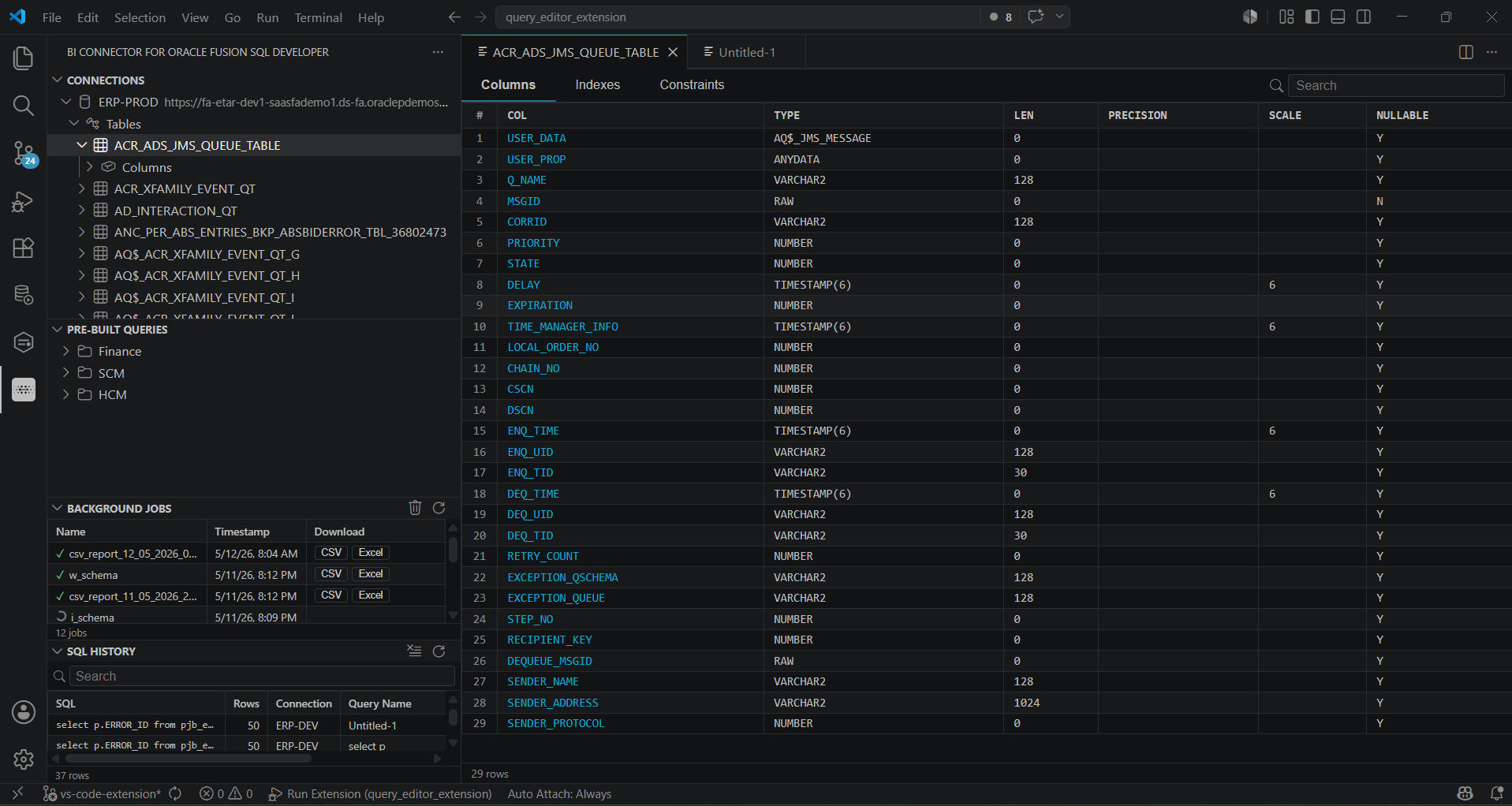Screen dimensions: 1512x806
Task: Expand the Finance queries folder
Action: pos(66,351)
